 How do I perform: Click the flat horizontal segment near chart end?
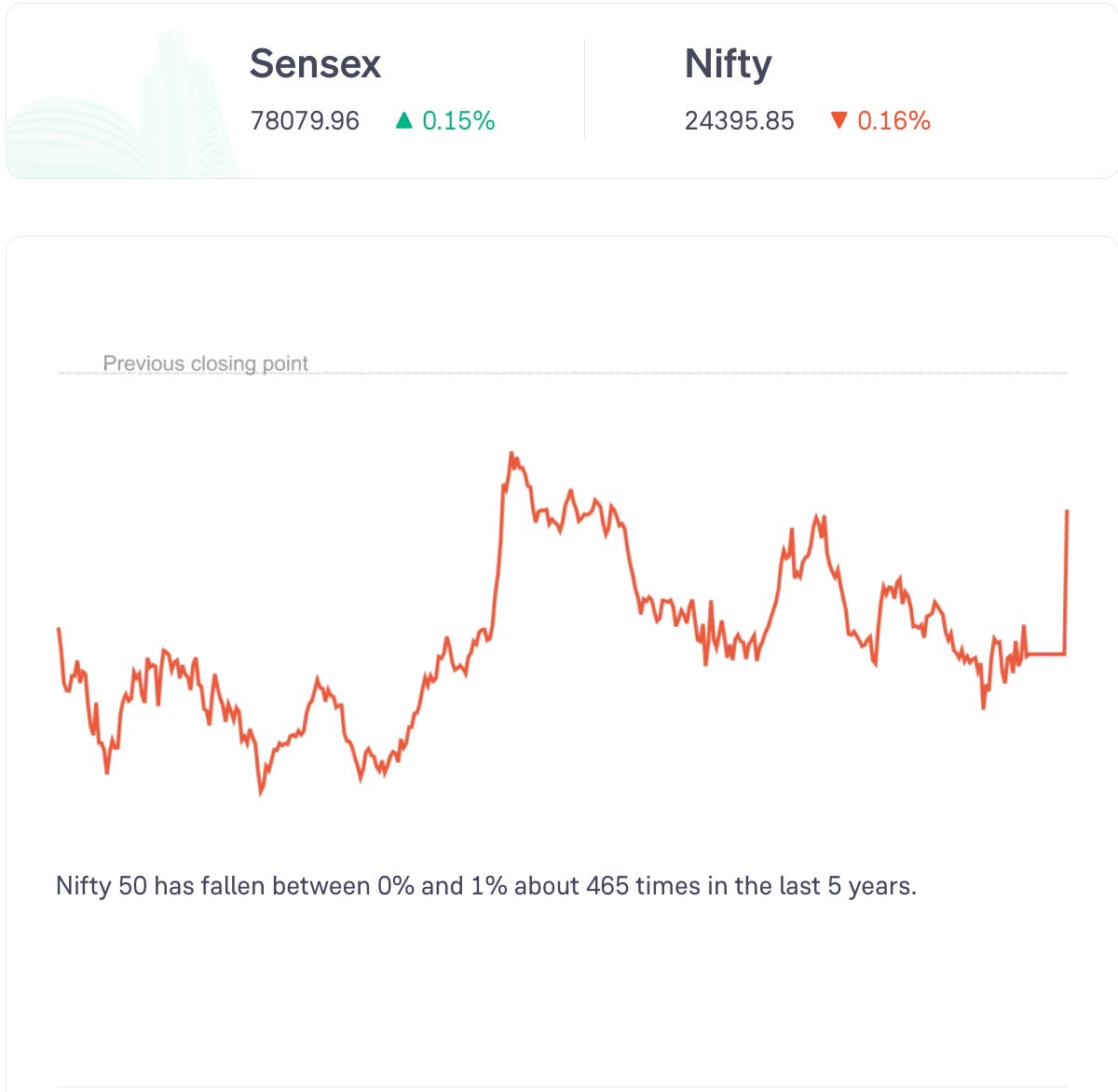pyautogui.click(x=1045, y=654)
